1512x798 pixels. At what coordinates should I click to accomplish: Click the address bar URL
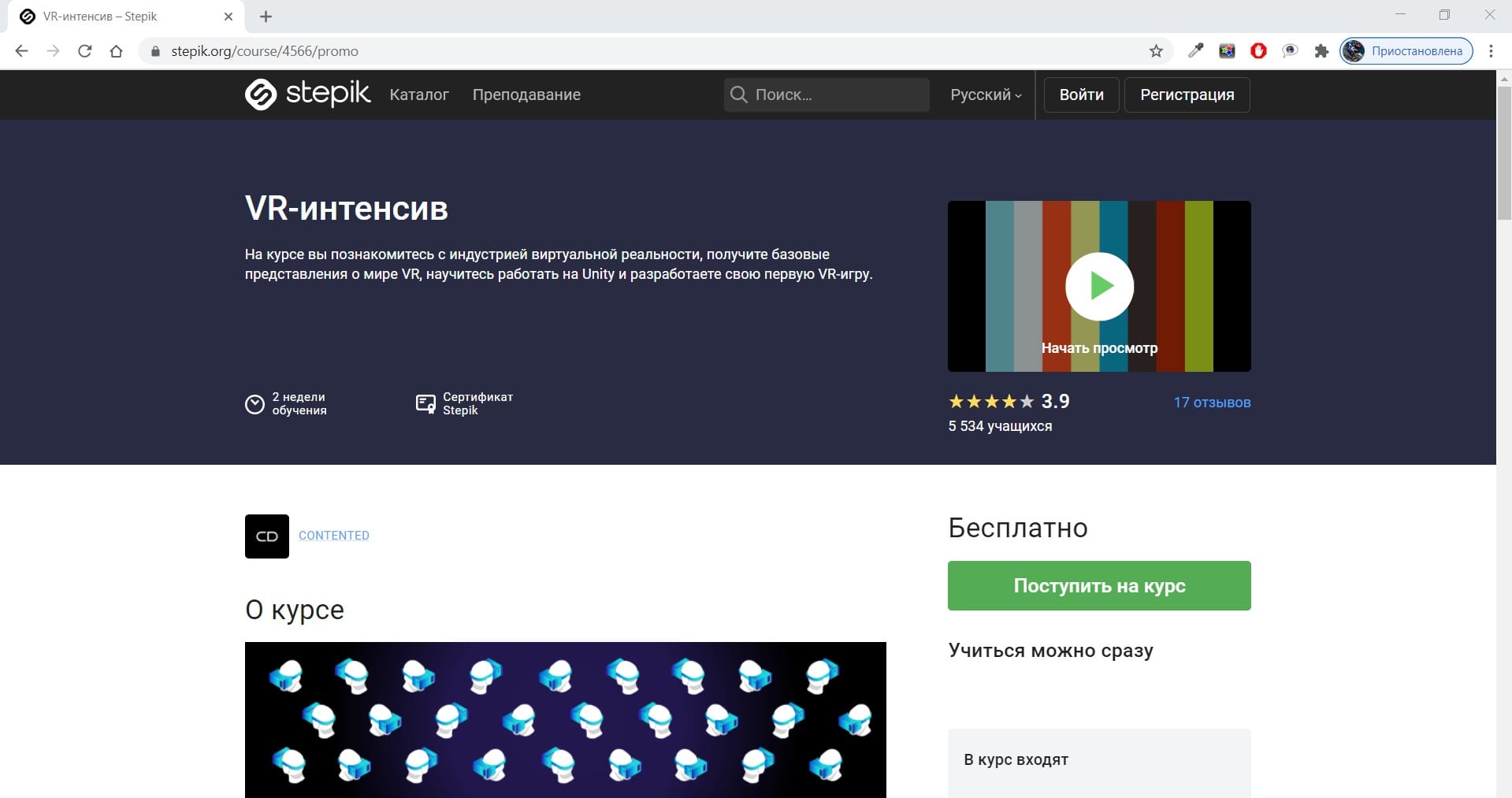point(265,51)
